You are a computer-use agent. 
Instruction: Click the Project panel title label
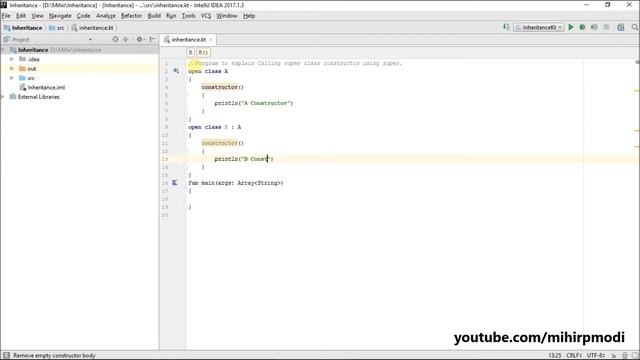20,40
